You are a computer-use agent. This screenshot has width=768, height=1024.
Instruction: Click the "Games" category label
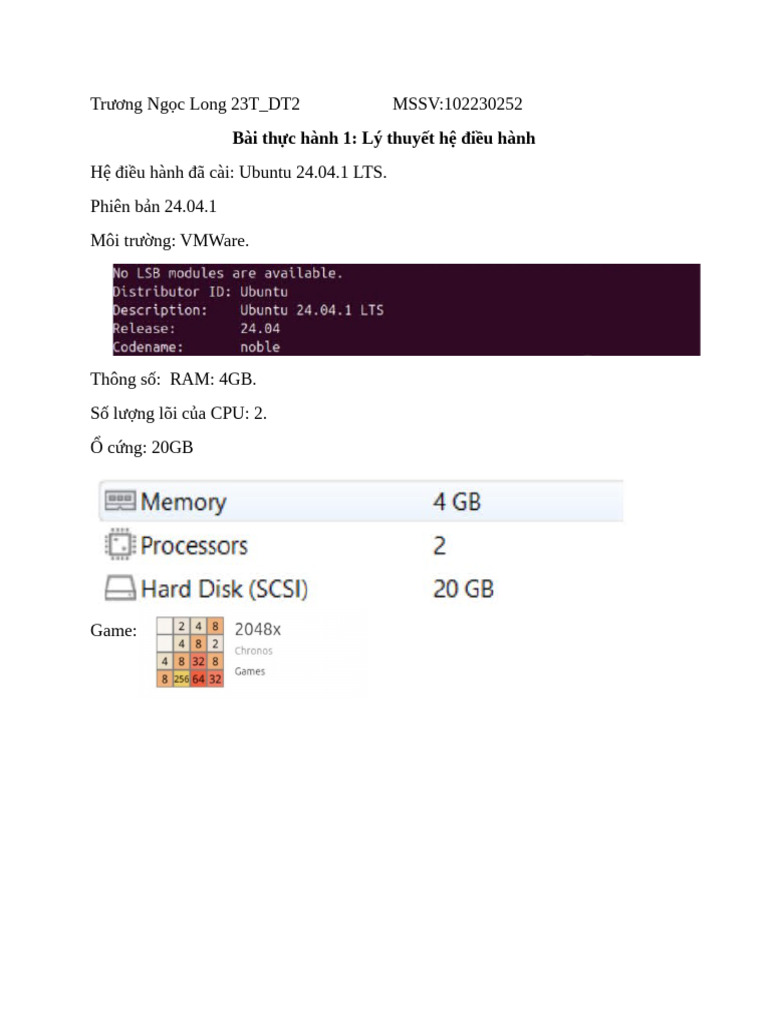coord(250,672)
